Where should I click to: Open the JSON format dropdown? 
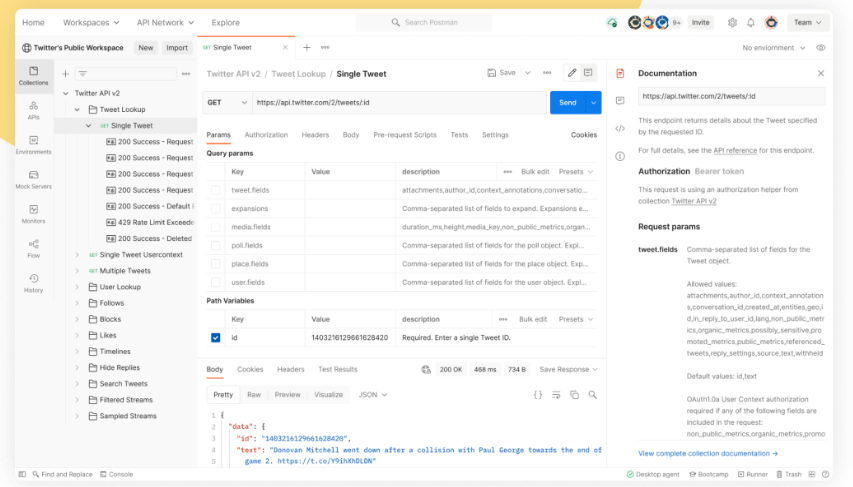[x=373, y=395]
